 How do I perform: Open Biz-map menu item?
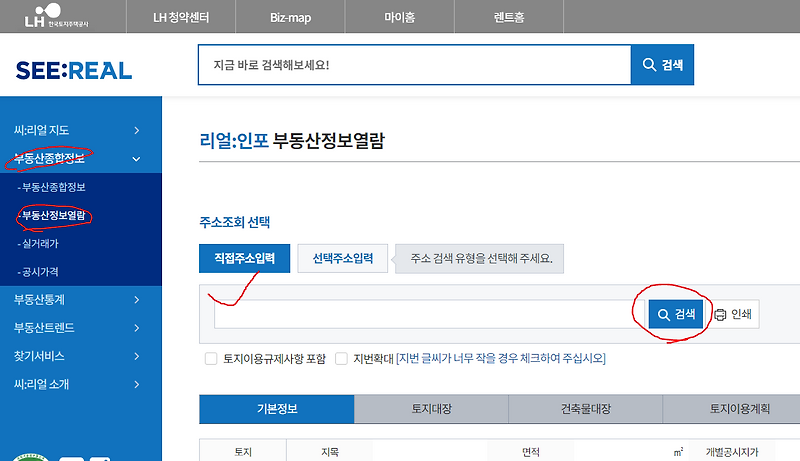point(290,17)
